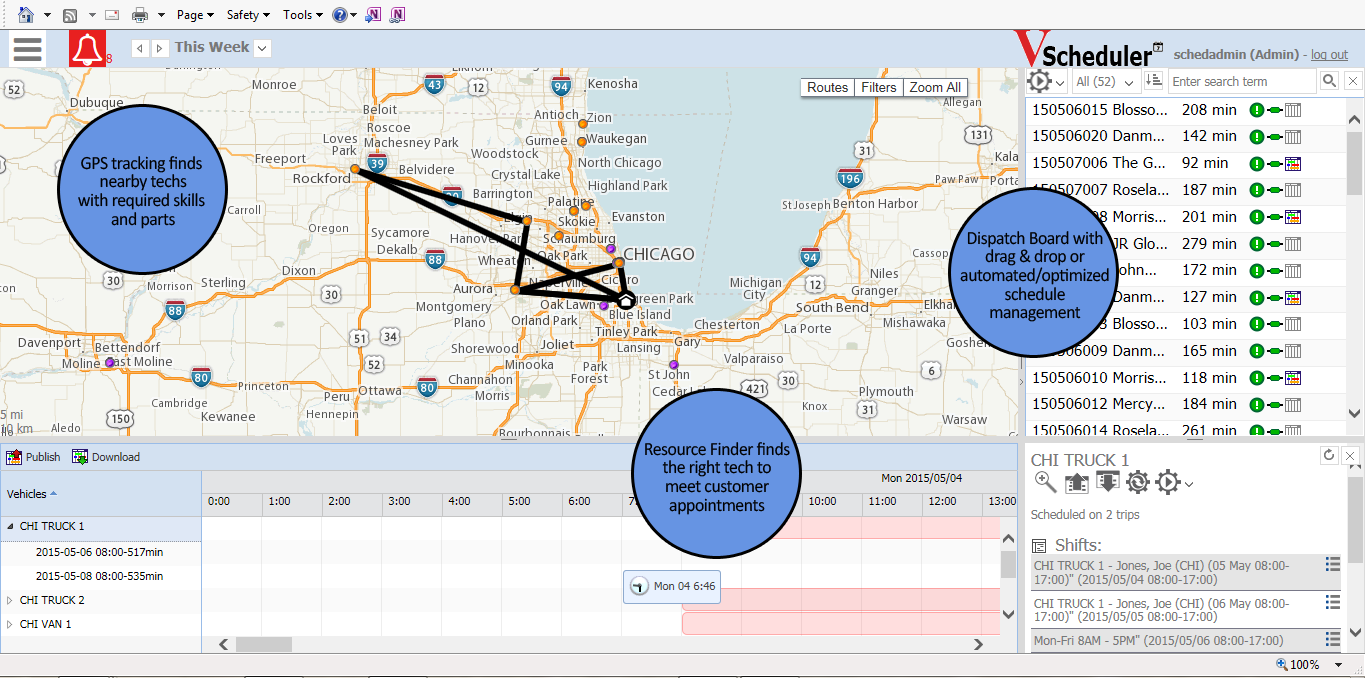Screen dimensions: 1365x678
Task: Open the red alerts bell
Action: [x=87, y=48]
